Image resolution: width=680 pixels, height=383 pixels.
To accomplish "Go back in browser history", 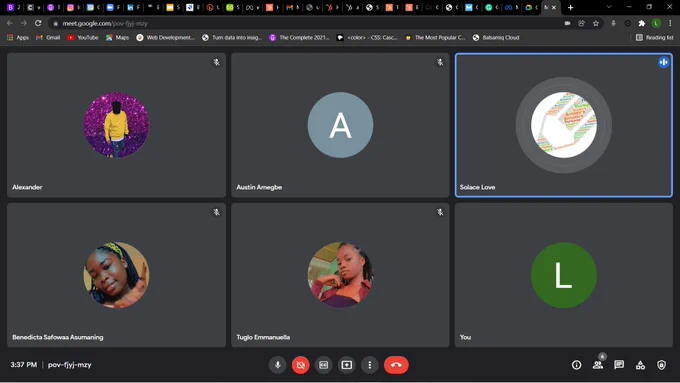I will tap(10, 23).
